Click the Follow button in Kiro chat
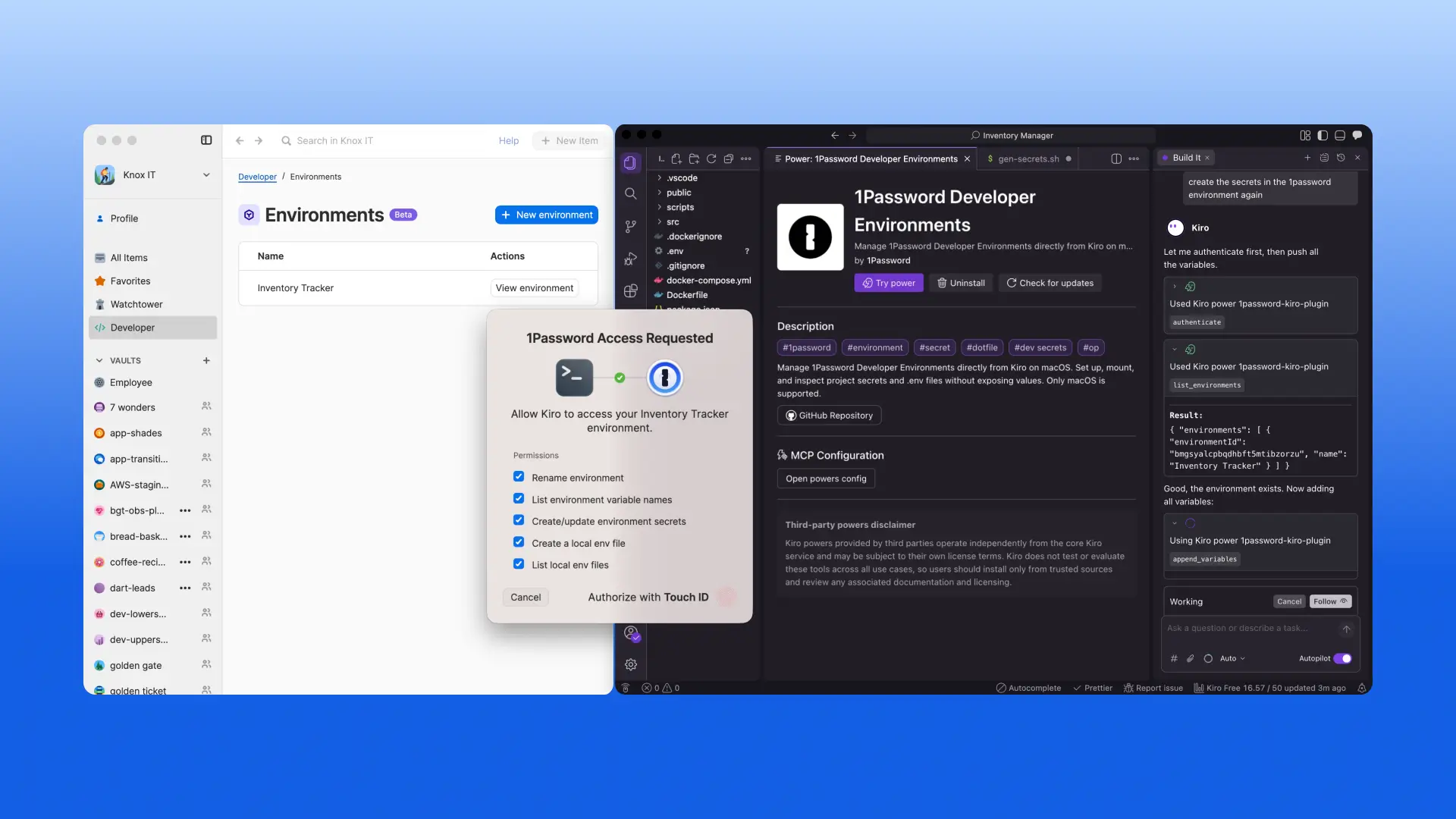 [x=1330, y=601]
